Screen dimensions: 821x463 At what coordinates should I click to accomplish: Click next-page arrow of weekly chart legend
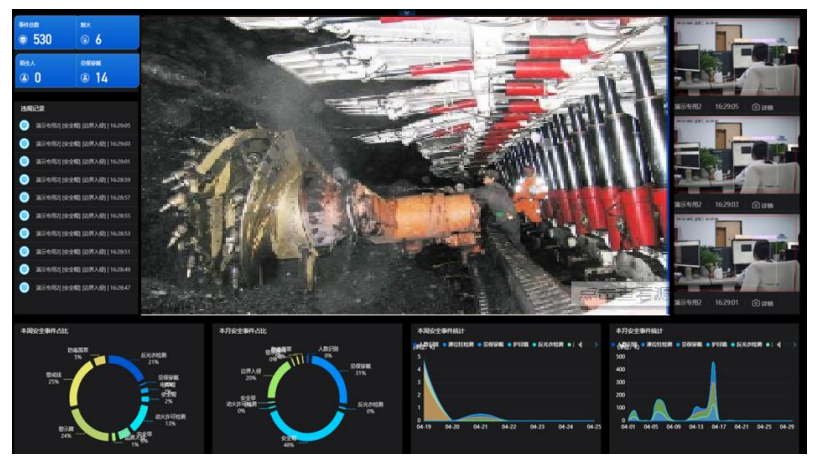coord(597,344)
